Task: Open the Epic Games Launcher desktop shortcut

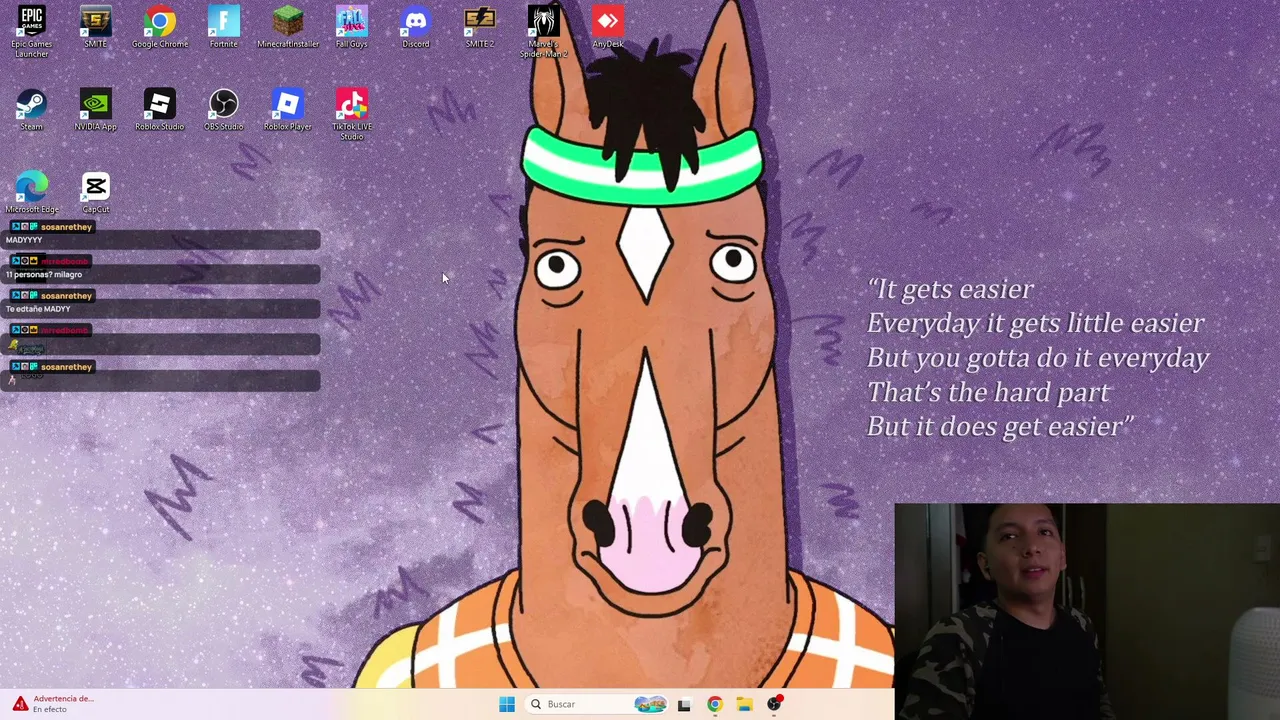Action: click(x=32, y=32)
